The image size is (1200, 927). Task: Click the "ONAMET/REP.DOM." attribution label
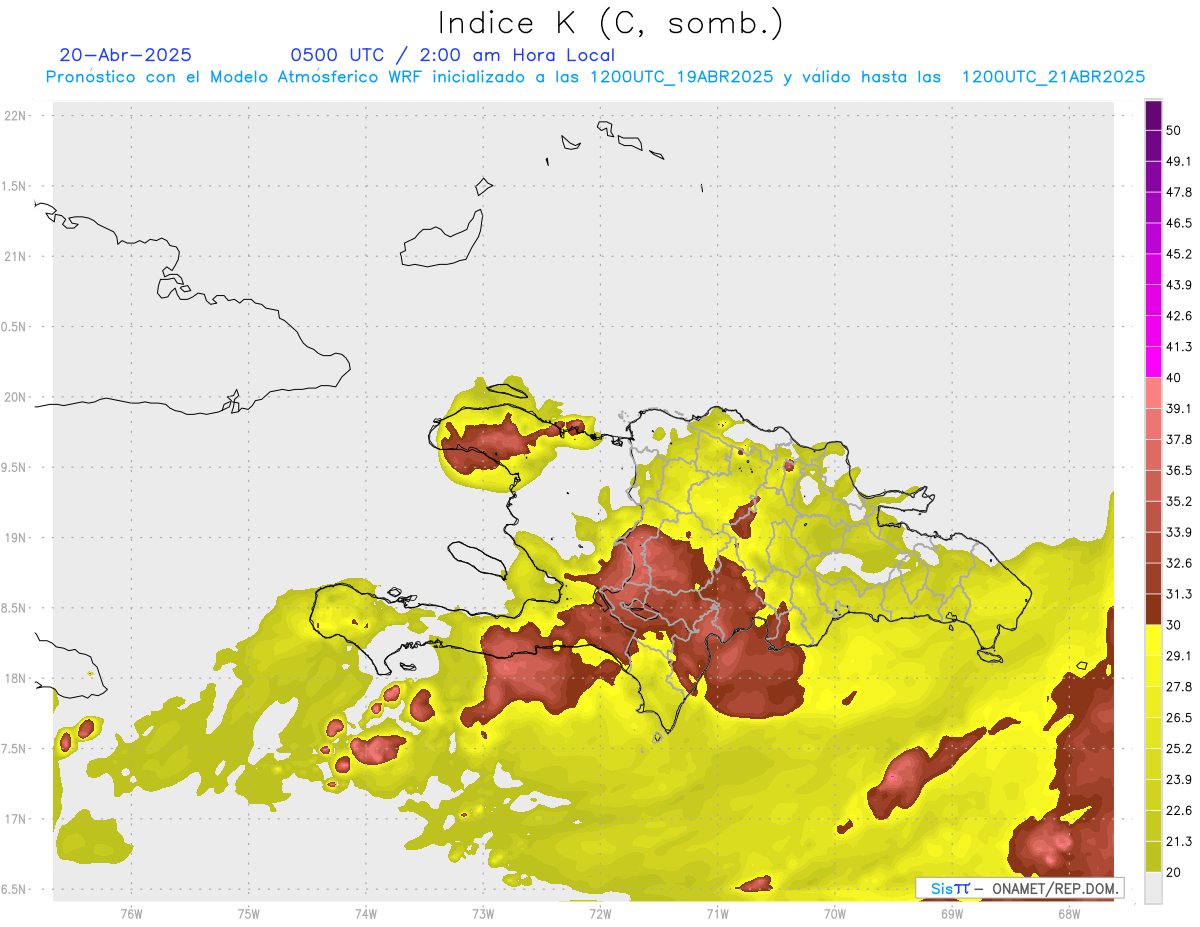[x=1056, y=888]
